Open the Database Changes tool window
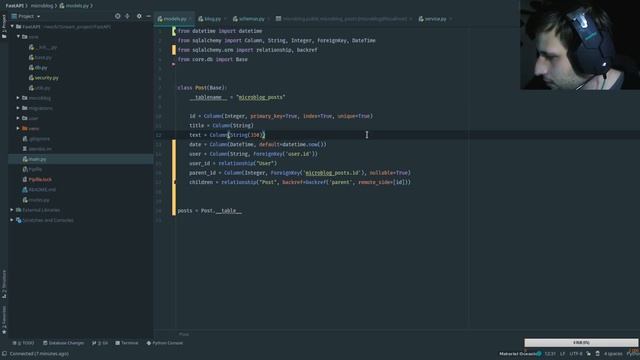 [x=63, y=343]
